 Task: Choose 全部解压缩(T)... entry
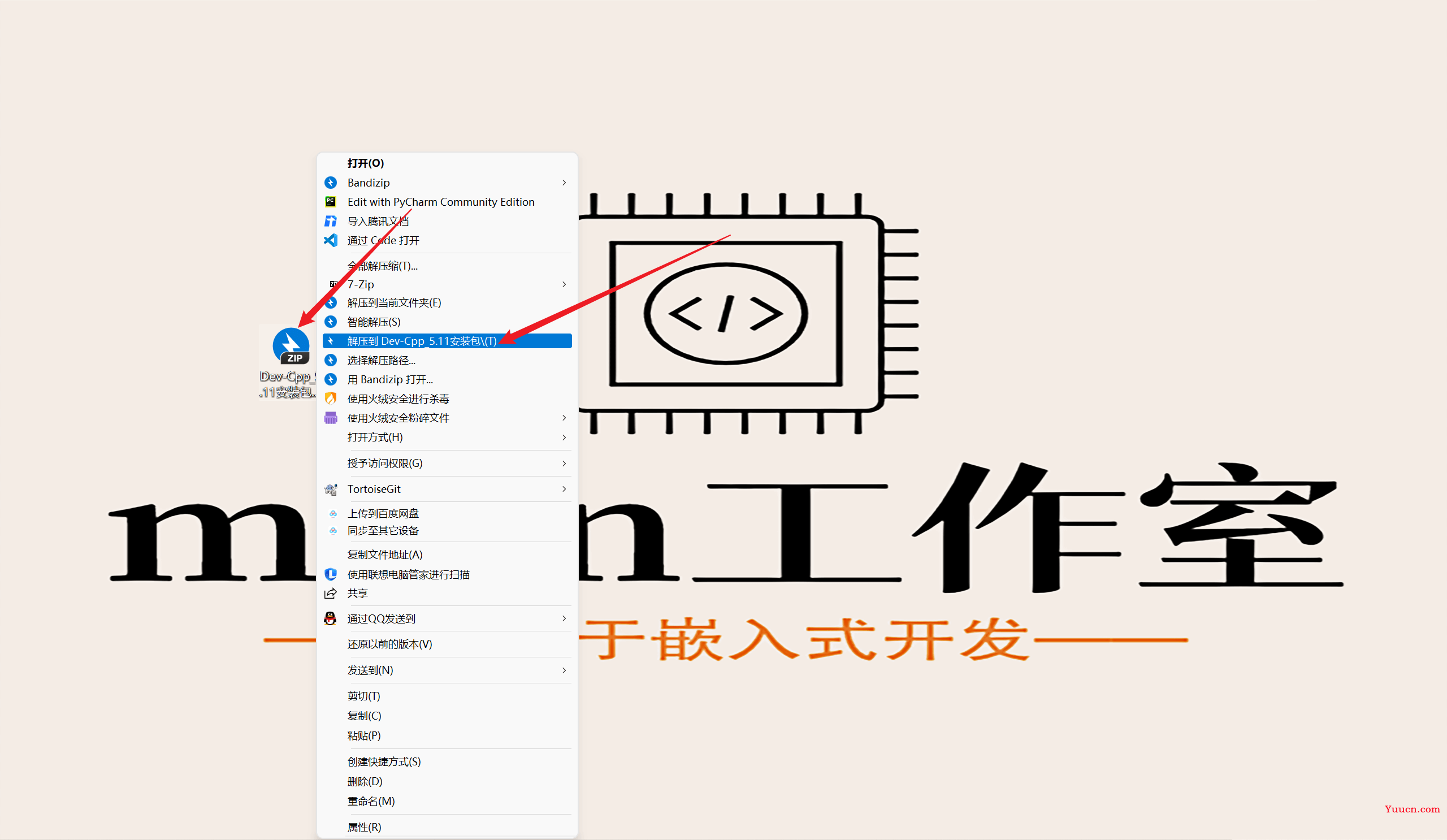[x=447, y=266]
